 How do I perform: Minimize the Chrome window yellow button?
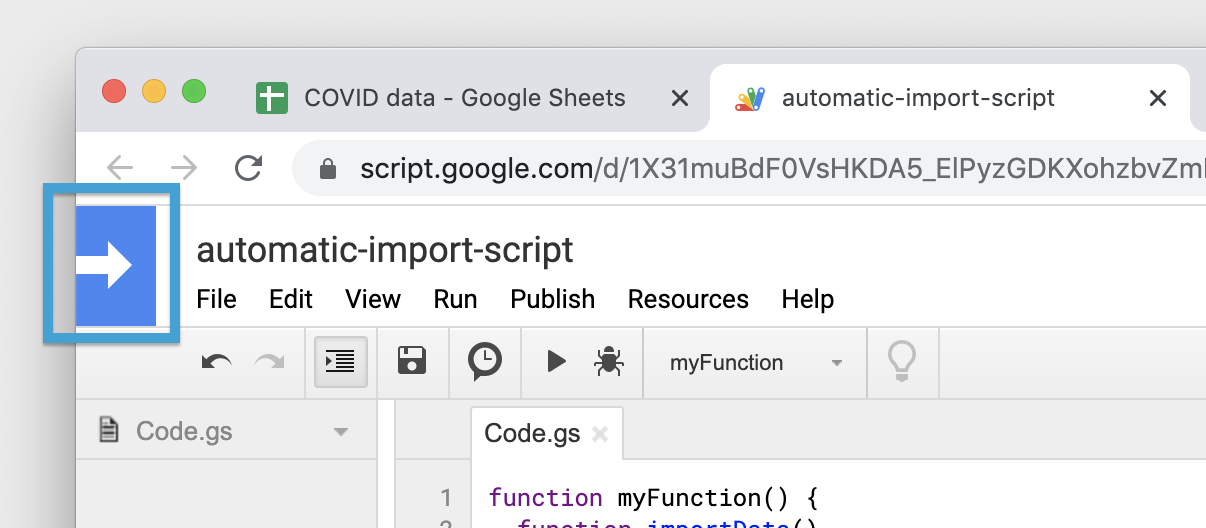154,91
